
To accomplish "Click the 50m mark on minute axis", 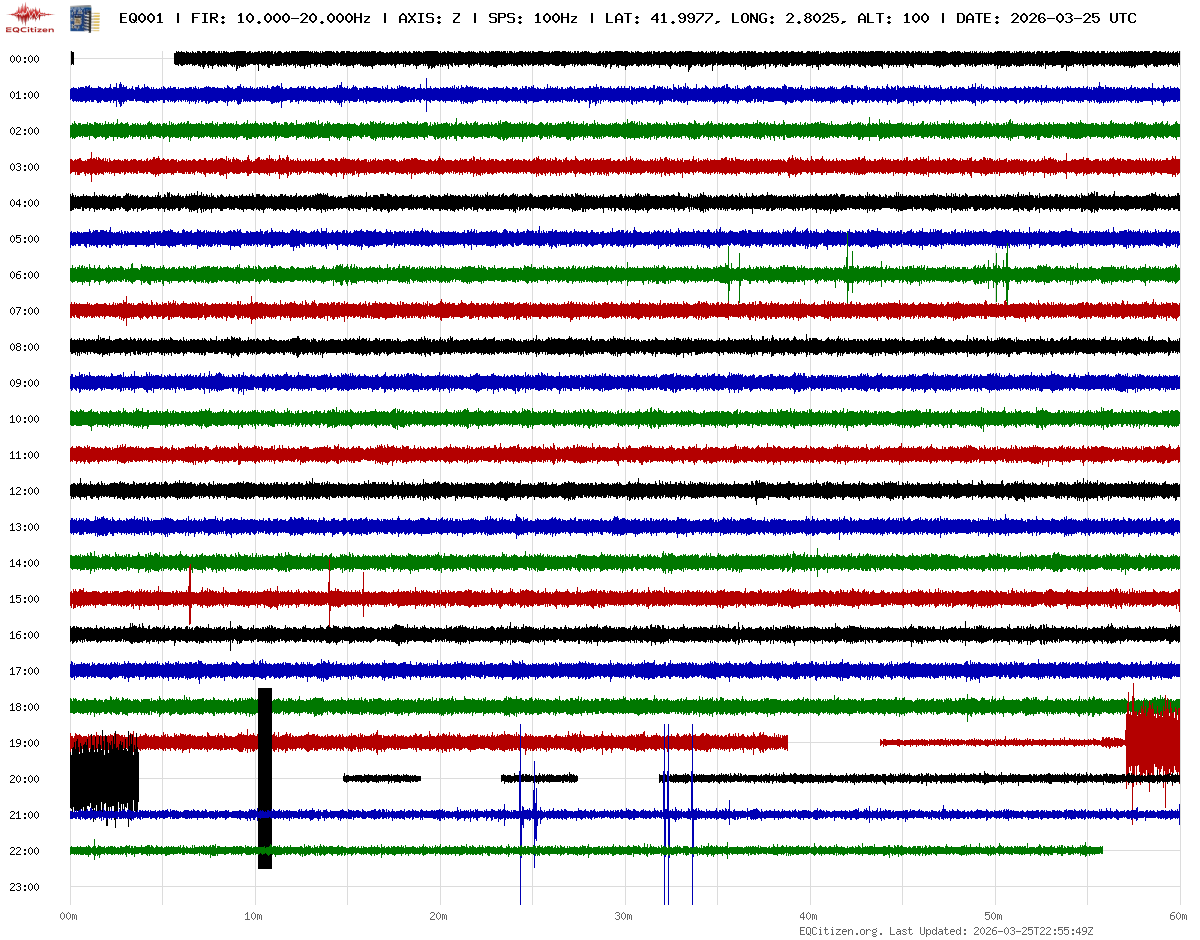I will [x=993, y=916].
